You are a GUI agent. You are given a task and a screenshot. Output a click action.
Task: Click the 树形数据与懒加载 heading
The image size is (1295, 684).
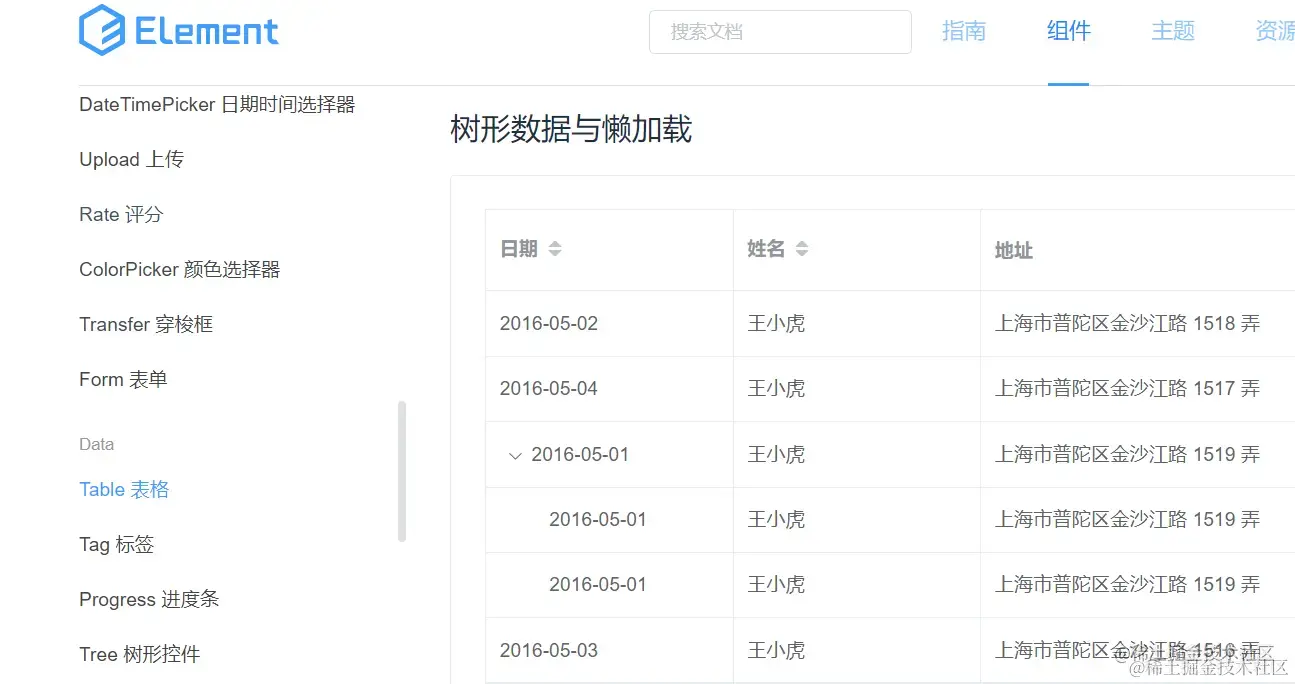(571, 130)
